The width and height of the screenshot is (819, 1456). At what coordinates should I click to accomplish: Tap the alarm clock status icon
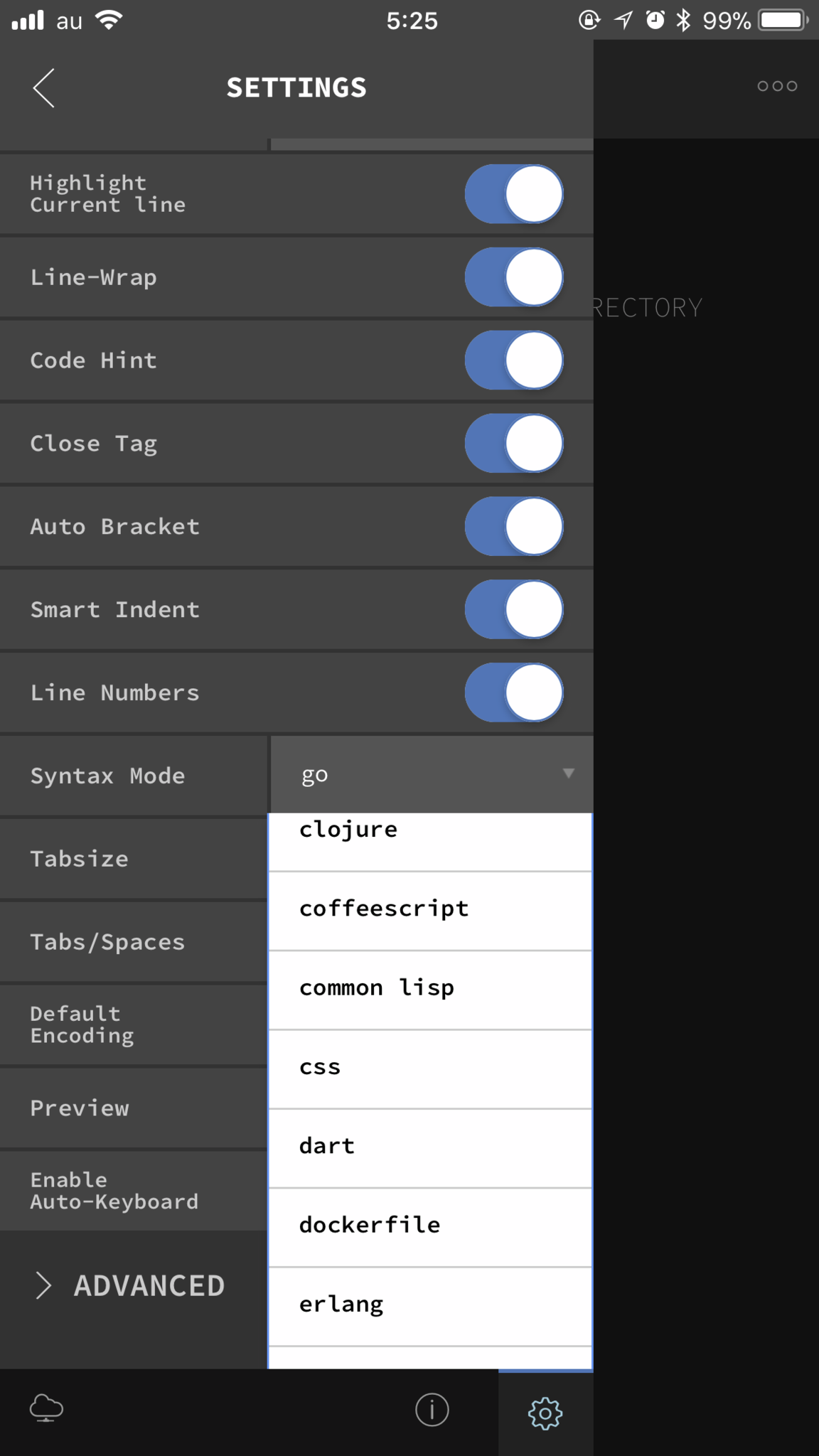click(x=655, y=20)
